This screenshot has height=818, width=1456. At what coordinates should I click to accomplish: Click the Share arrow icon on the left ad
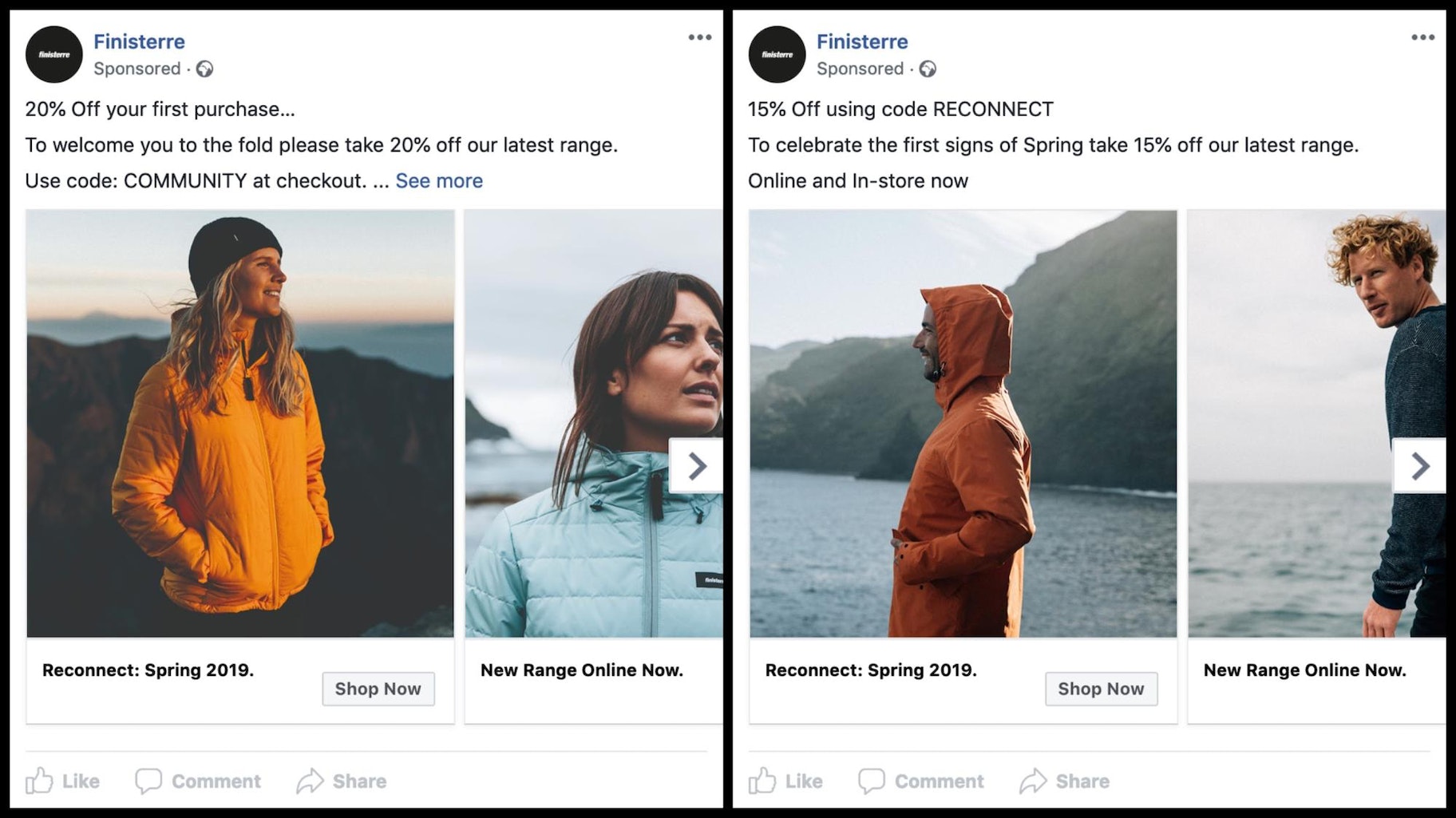tap(311, 780)
